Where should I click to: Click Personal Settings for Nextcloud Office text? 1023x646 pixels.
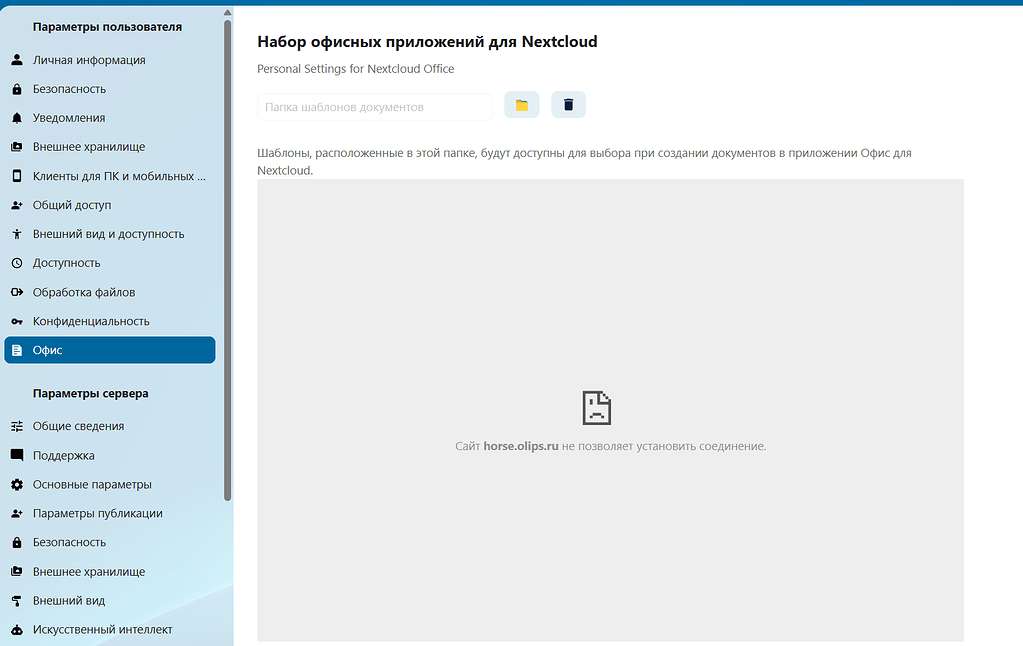click(x=356, y=69)
